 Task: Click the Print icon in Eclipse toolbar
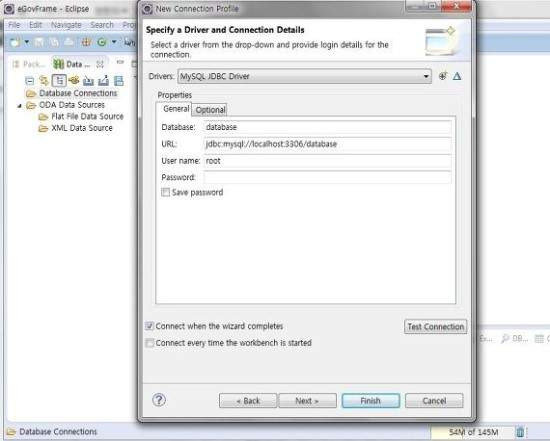coord(69,42)
